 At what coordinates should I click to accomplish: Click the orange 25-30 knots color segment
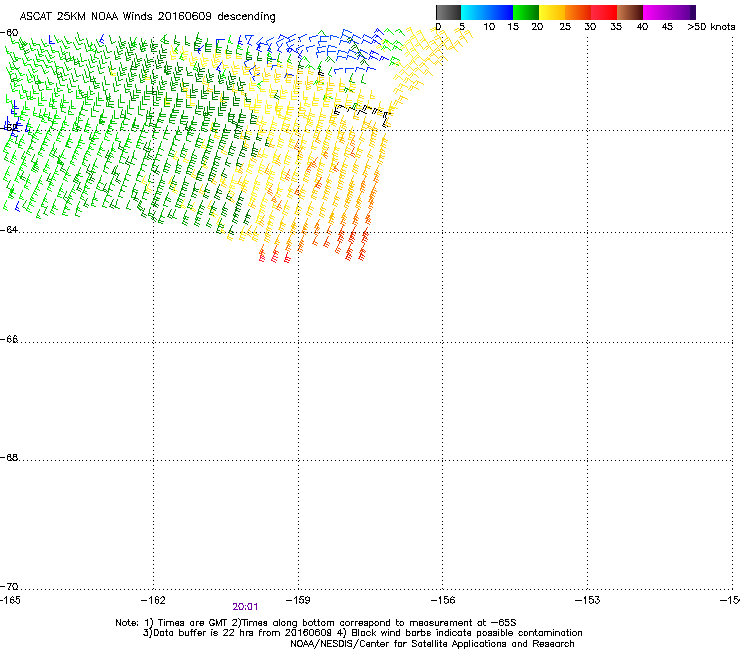578,12
